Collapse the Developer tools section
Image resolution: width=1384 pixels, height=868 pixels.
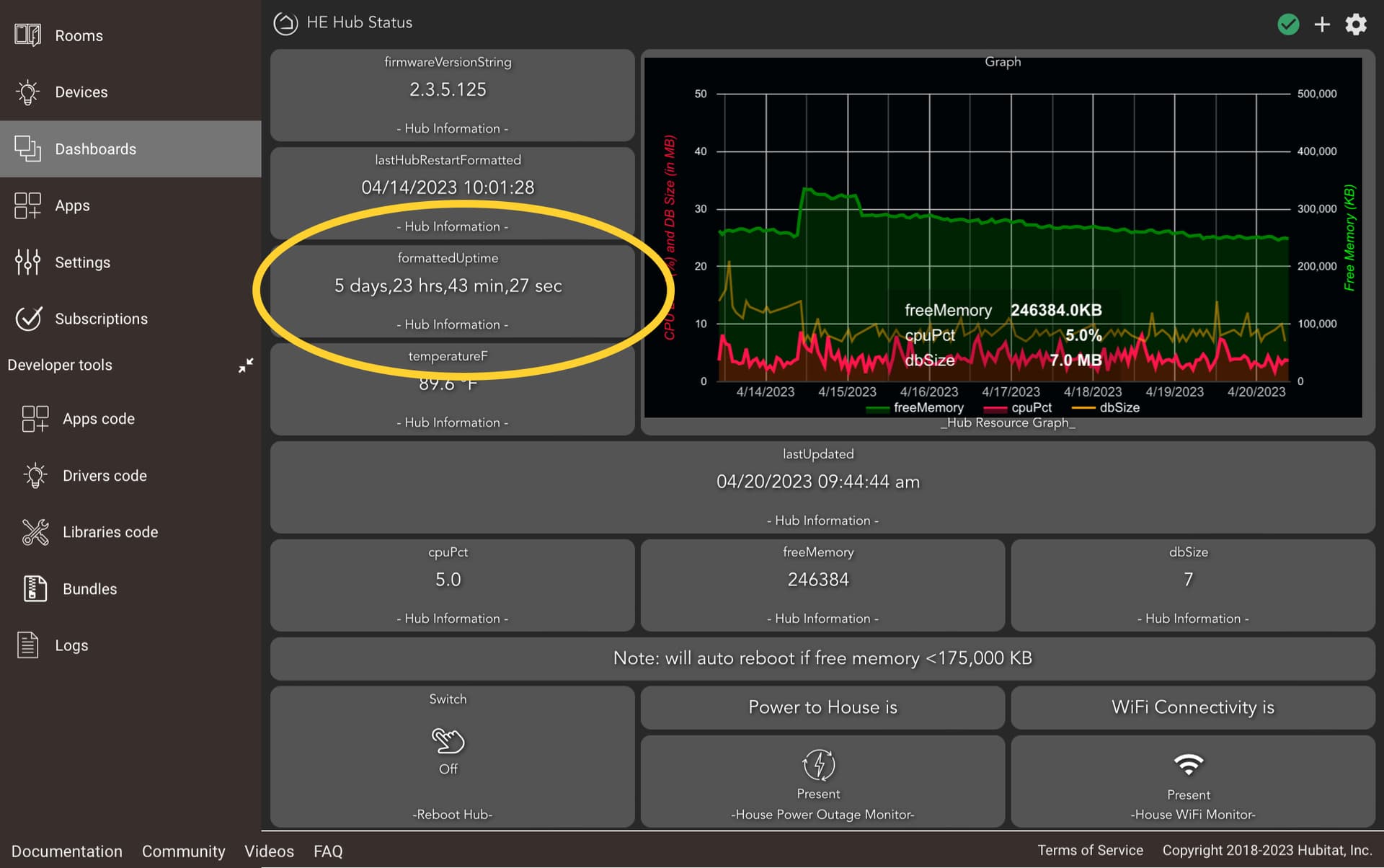[246, 365]
